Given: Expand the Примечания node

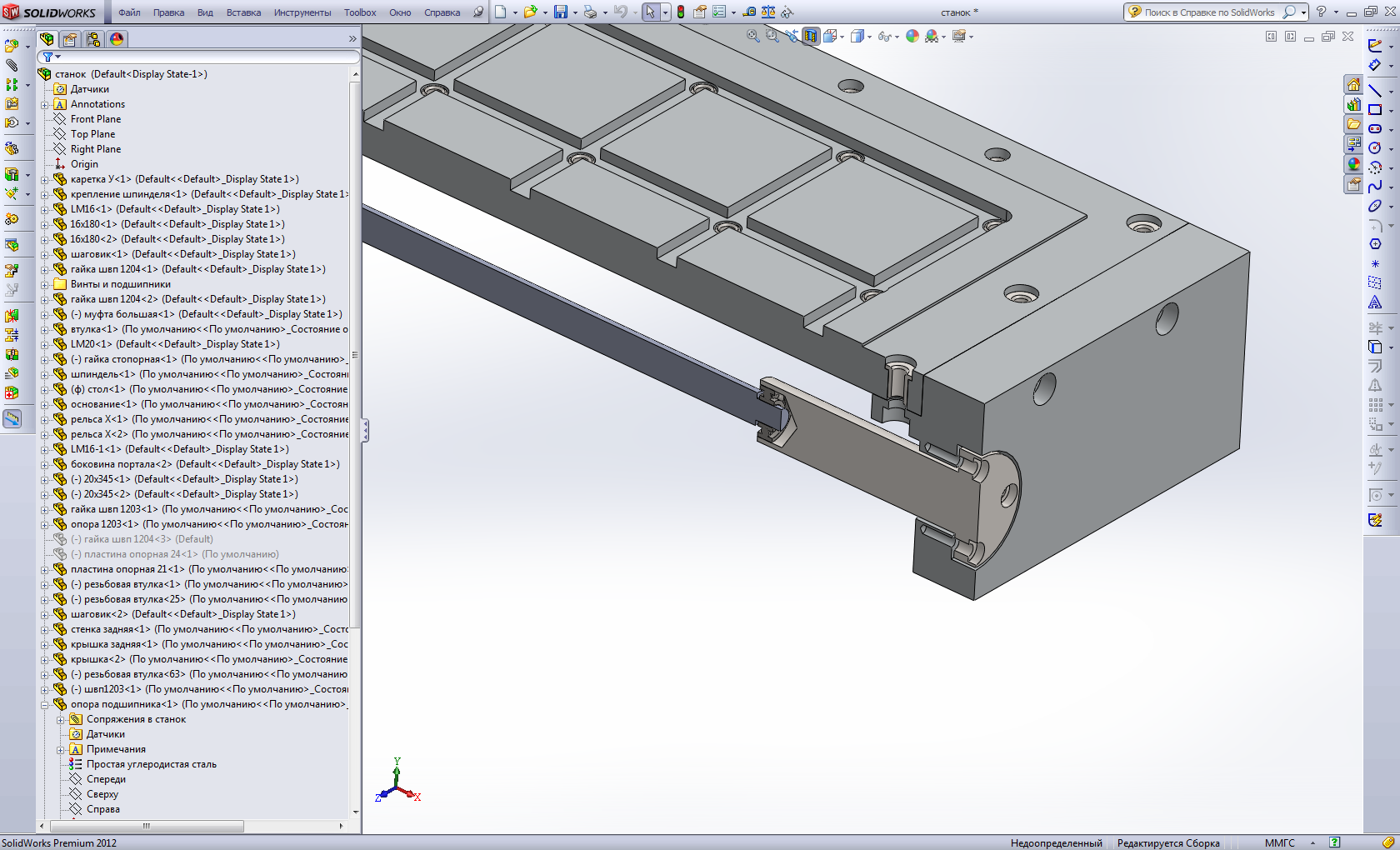Looking at the screenshot, I should point(60,749).
